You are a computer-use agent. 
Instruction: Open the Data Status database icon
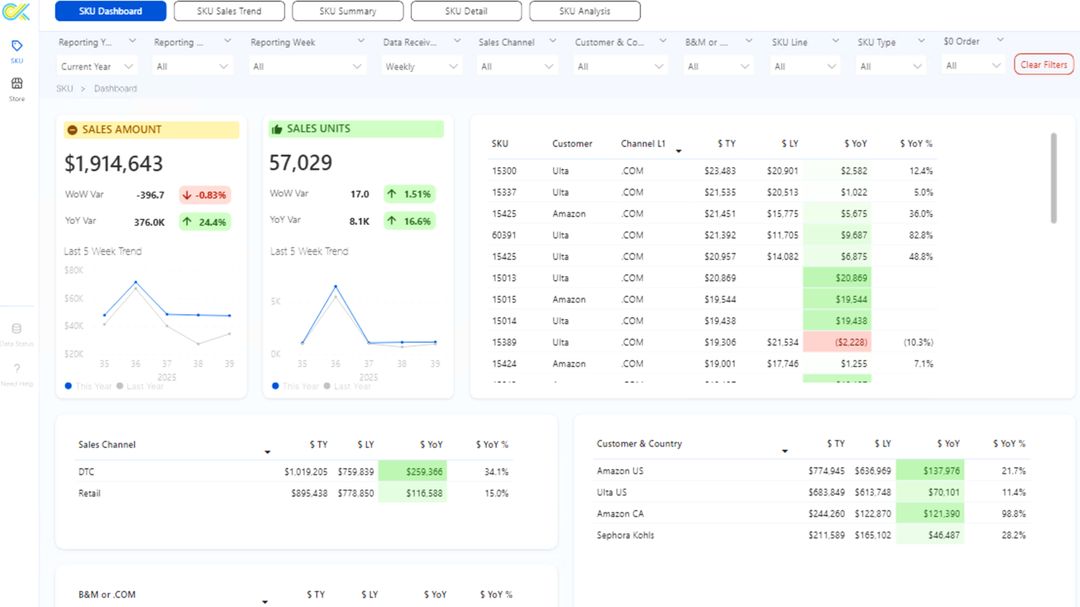(x=17, y=329)
